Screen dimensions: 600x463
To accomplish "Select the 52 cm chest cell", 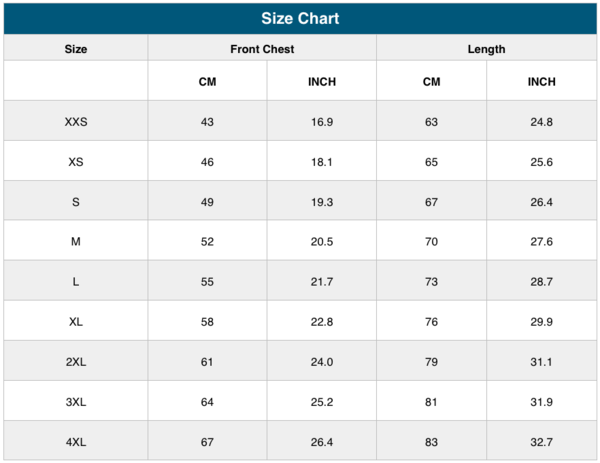I will tap(207, 242).
